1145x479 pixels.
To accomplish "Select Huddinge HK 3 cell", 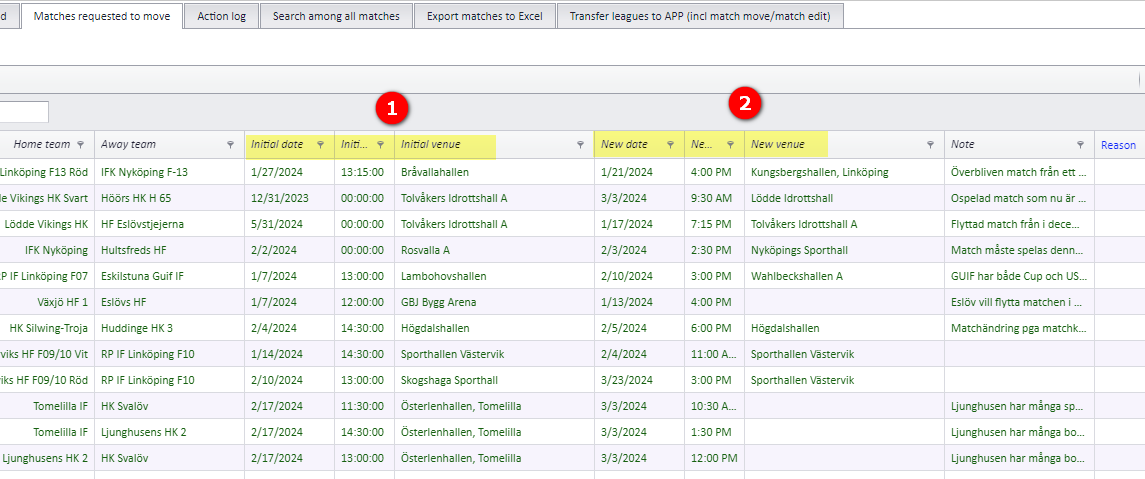I will (169, 329).
